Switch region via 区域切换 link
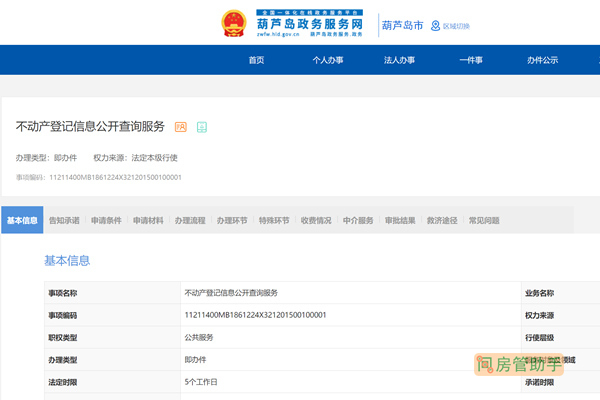This screenshot has width=600, height=400. (456, 26)
